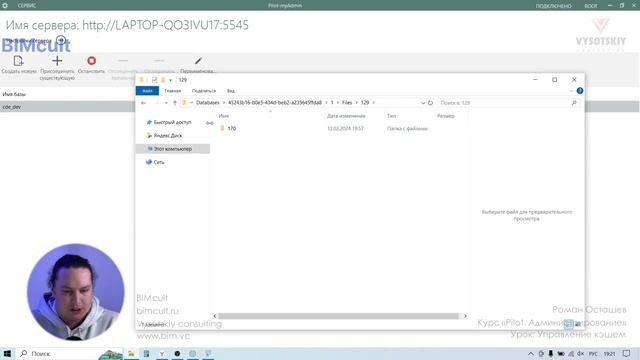Open the notification center icon

click(627, 353)
